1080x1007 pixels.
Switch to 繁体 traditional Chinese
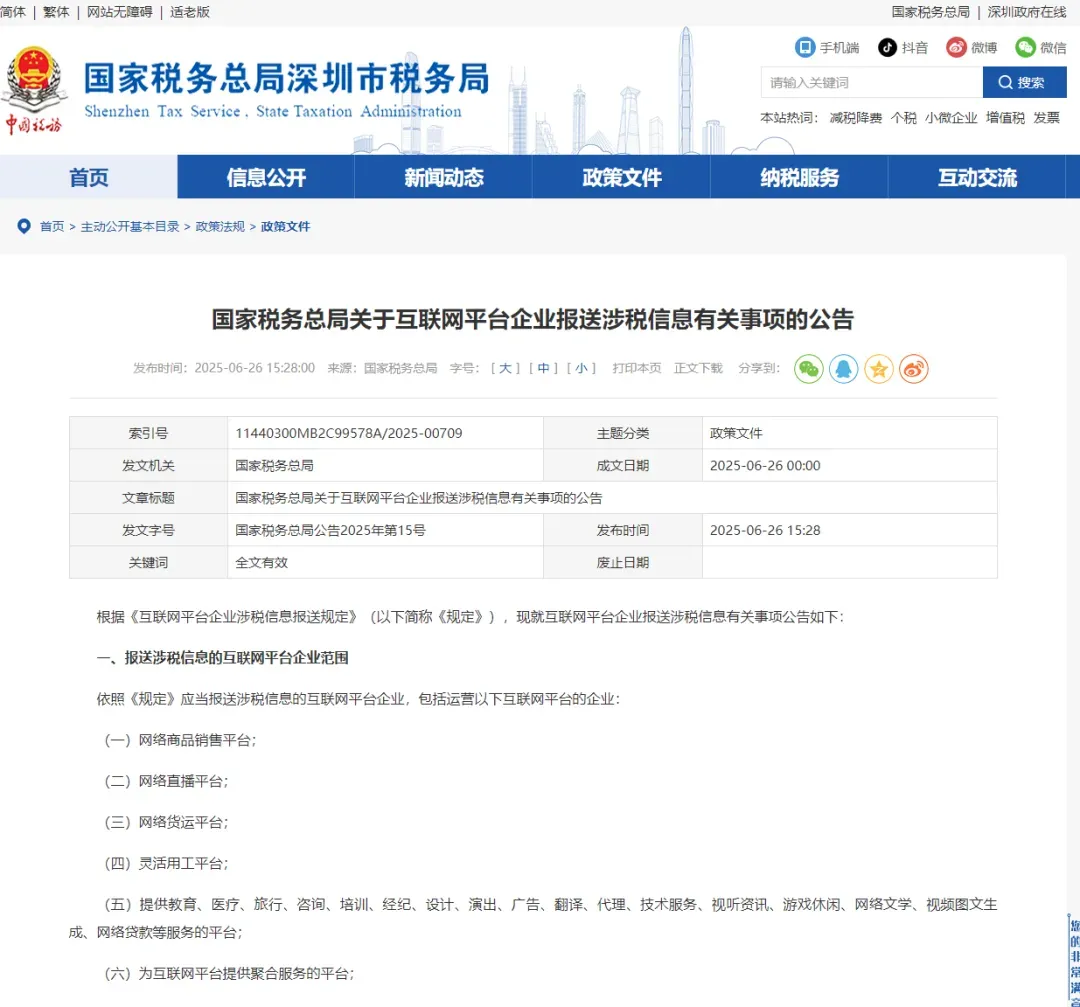click(56, 12)
